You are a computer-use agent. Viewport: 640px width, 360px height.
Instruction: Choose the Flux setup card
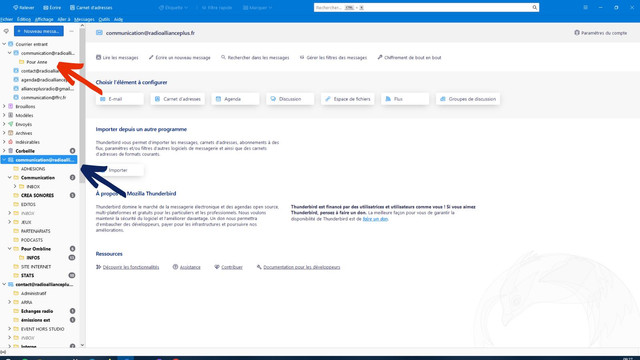click(405, 99)
